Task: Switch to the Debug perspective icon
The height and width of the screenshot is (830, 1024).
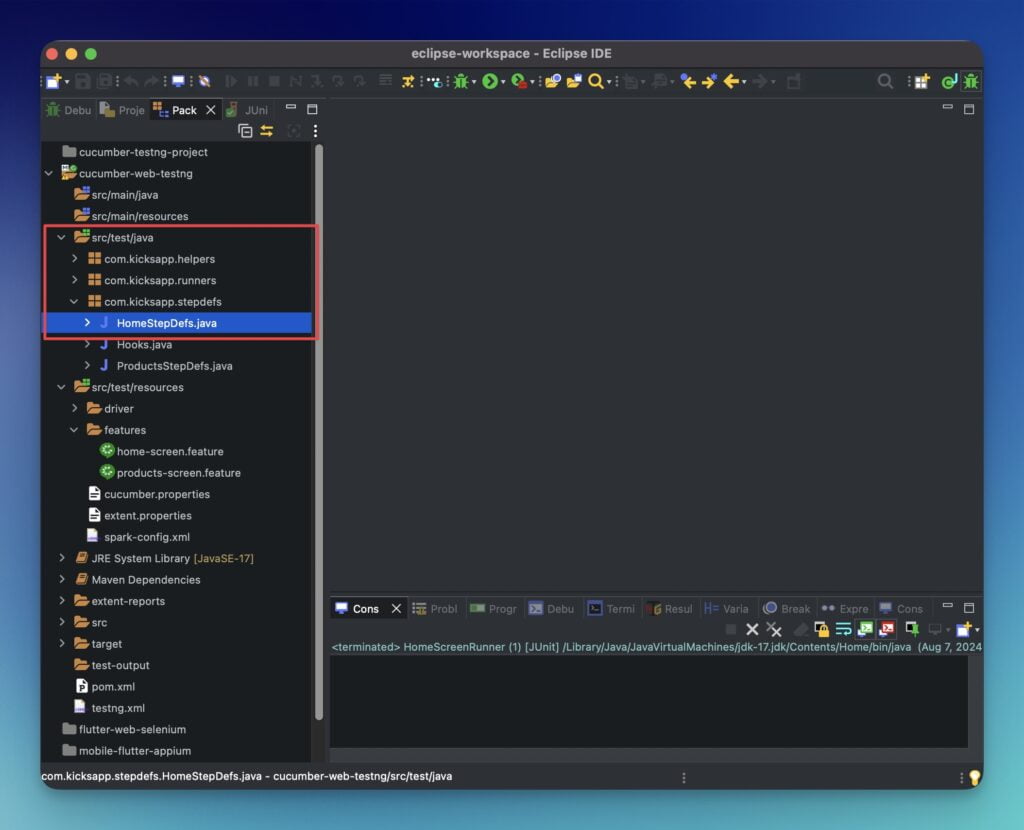Action: 971,82
